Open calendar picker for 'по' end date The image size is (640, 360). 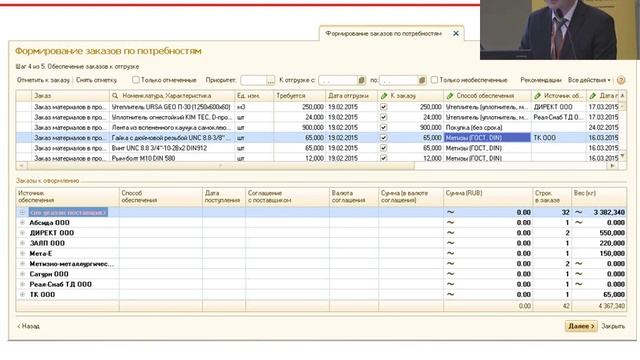pyautogui.click(x=422, y=80)
